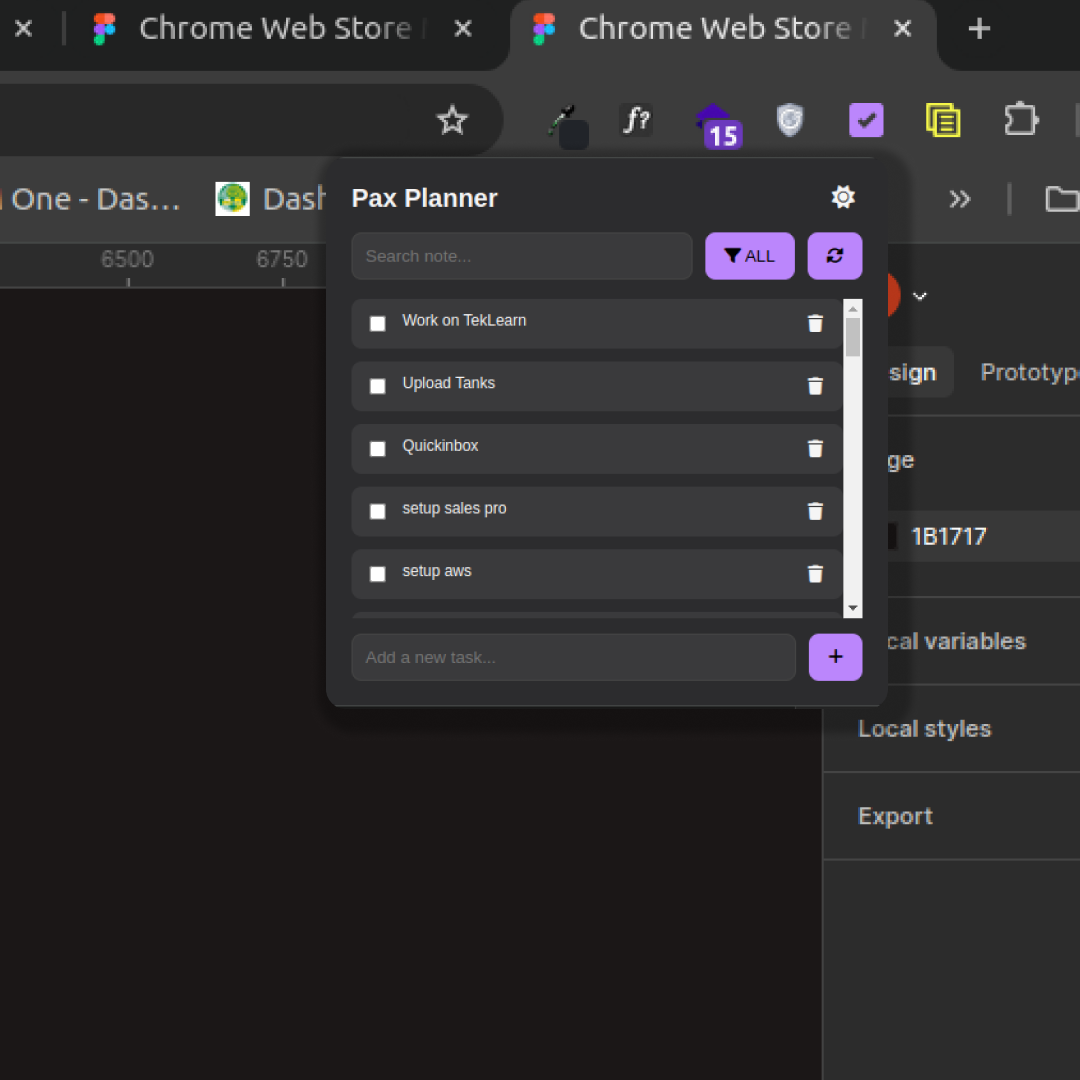Check off the Work on TekLearn task
The image size is (1080, 1080).
pos(377,324)
